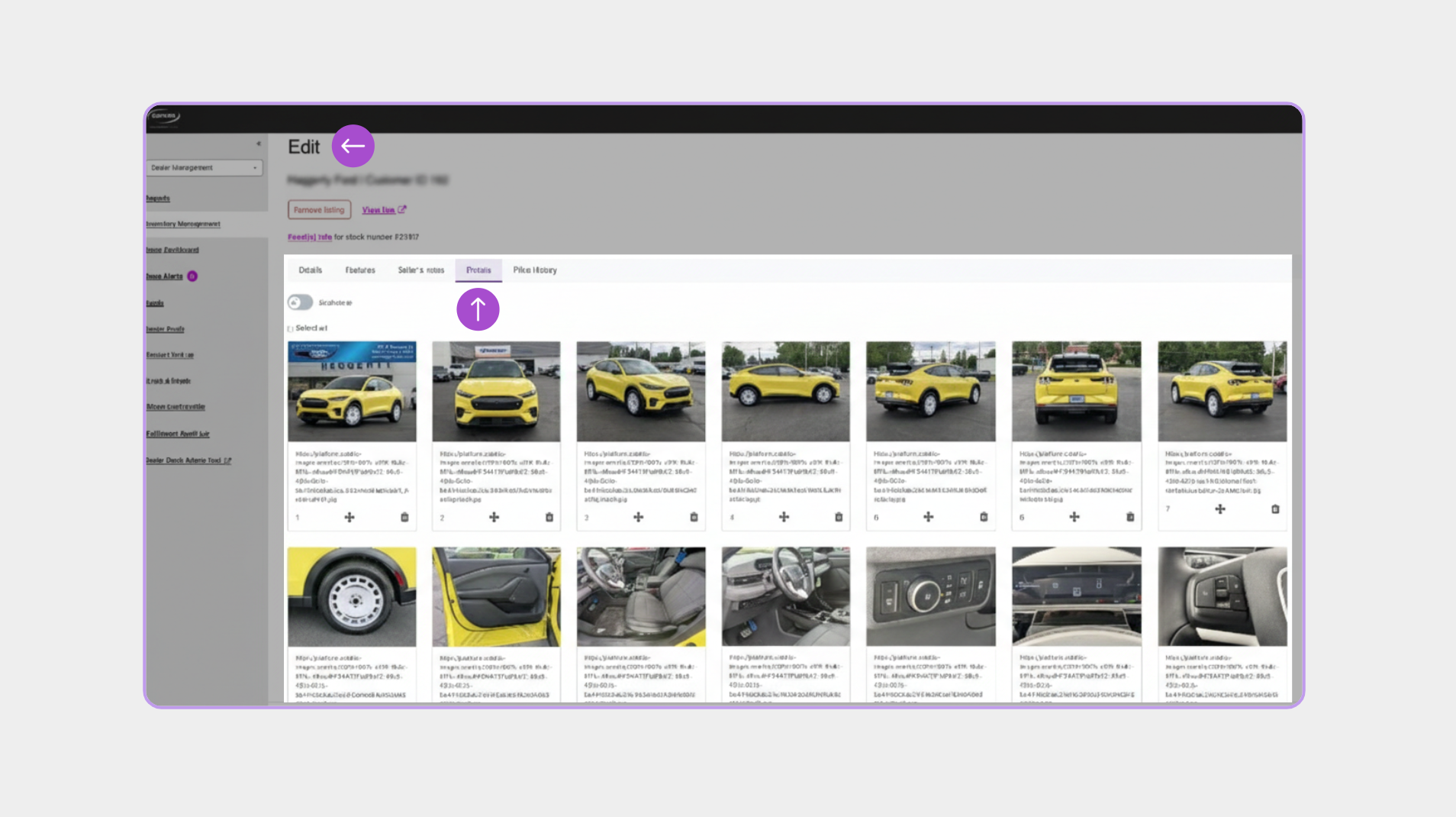This screenshot has height=817, width=1456.
Task: Open the last sidebar link with external icon
Action: coord(188,461)
